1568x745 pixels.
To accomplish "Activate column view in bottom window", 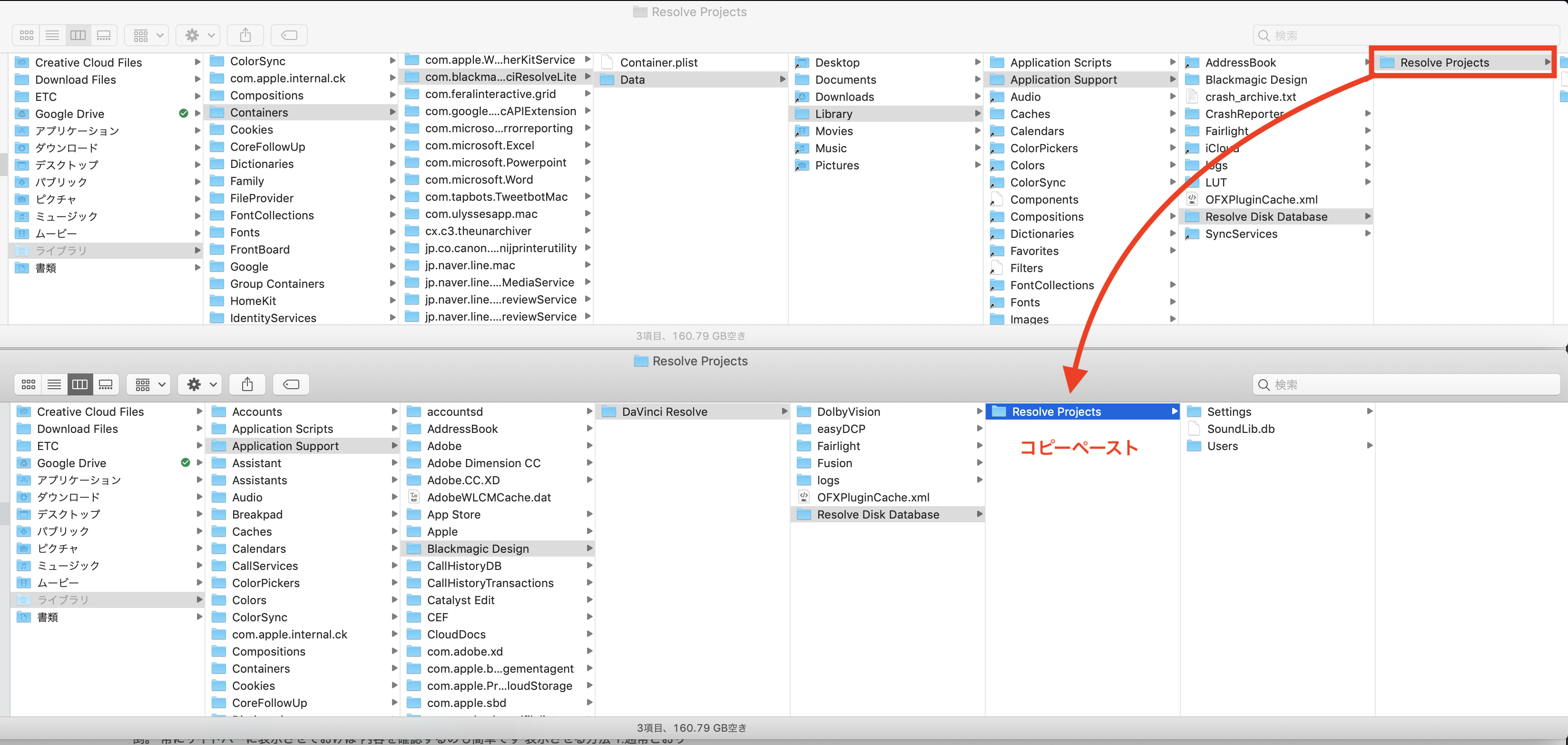I will click(x=80, y=384).
